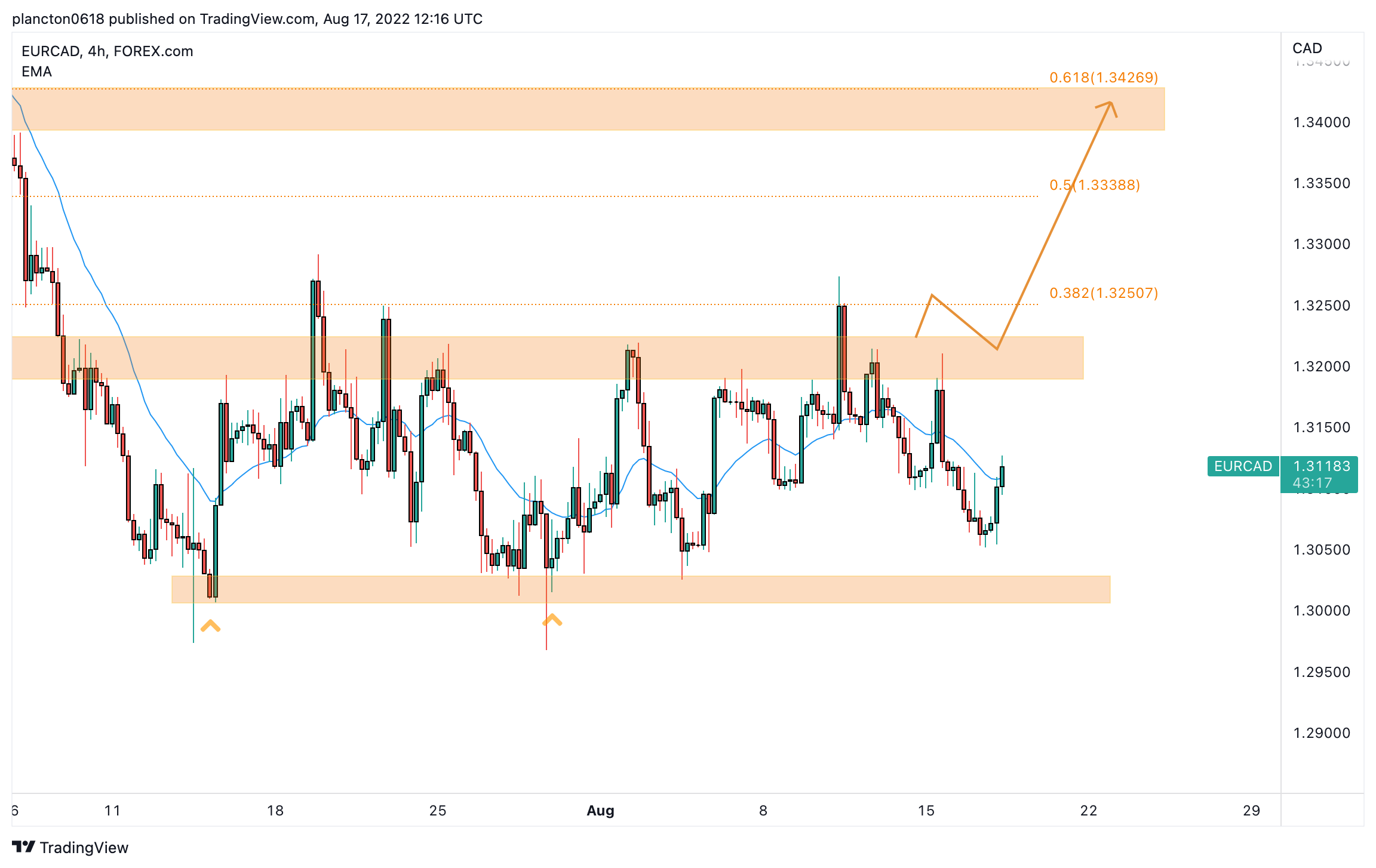Click date 22 on the time axis
This screenshot has height=868, width=1376.
pos(1089,811)
